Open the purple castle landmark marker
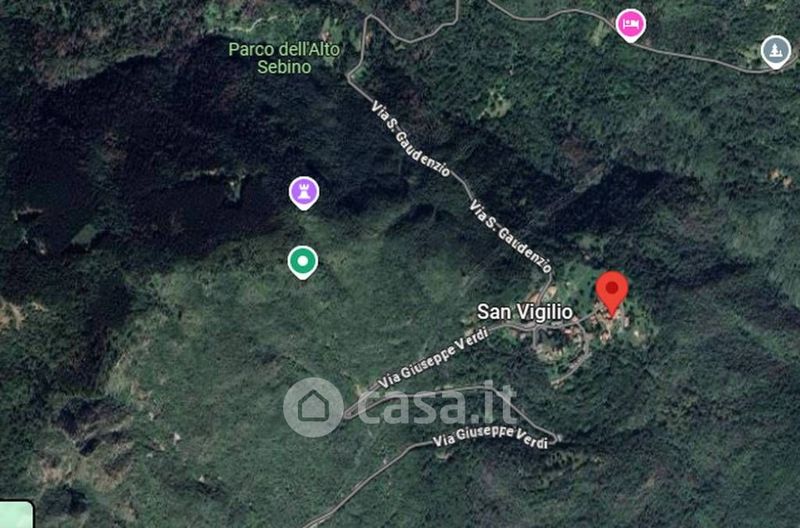800x528 pixels. (304, 193)
